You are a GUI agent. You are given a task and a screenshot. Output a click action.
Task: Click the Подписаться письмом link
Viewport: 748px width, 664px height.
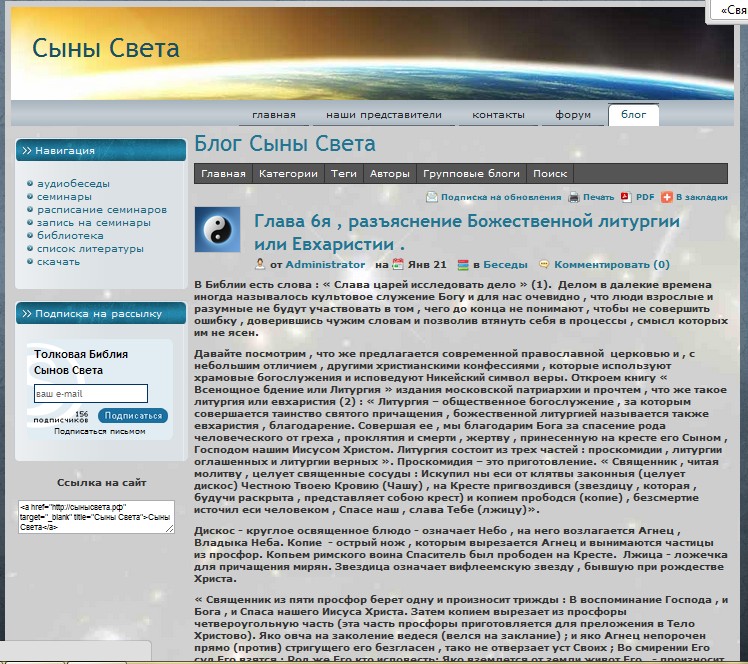pyautogui.click(x=100, y=431)
